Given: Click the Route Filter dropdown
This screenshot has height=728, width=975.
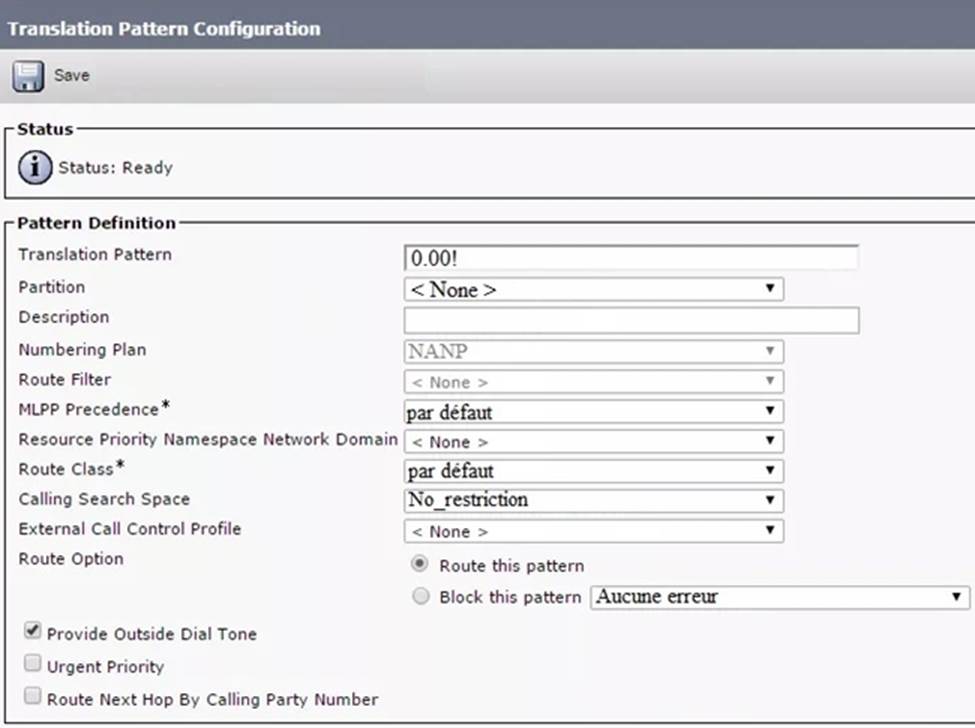Looking at the screenshot, I should click(x=593, y=381).
